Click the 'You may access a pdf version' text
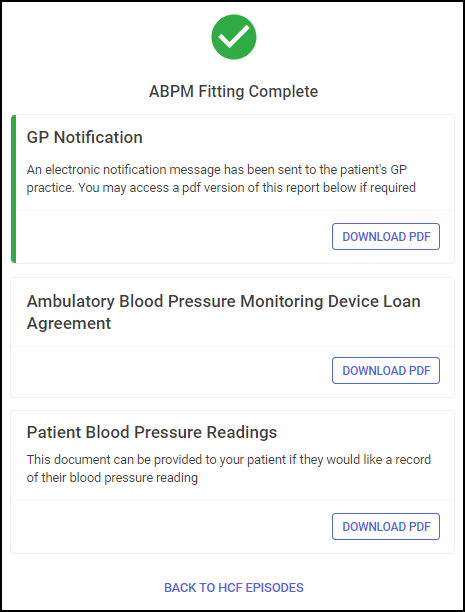This screenshot has height=612, width=465. point(247,188)
